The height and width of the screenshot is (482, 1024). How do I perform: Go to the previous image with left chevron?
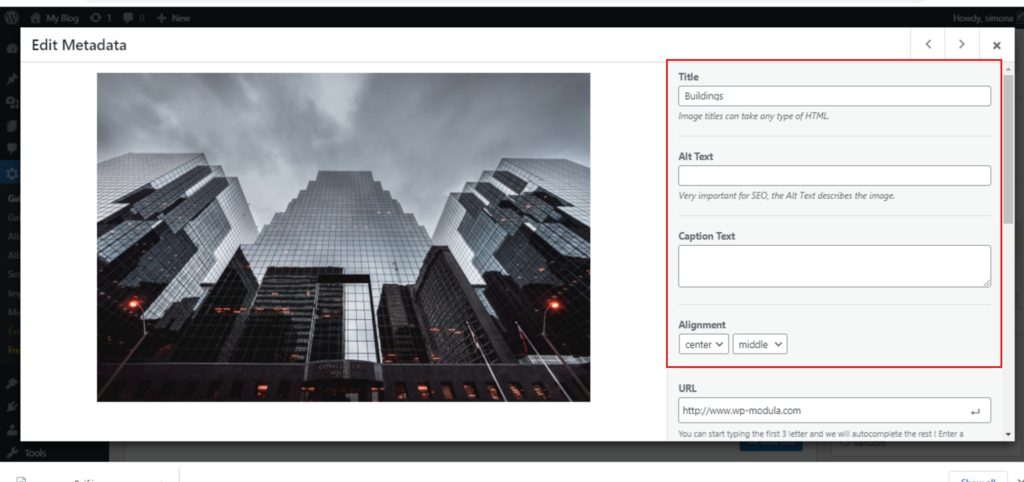[x=928, y=45]
